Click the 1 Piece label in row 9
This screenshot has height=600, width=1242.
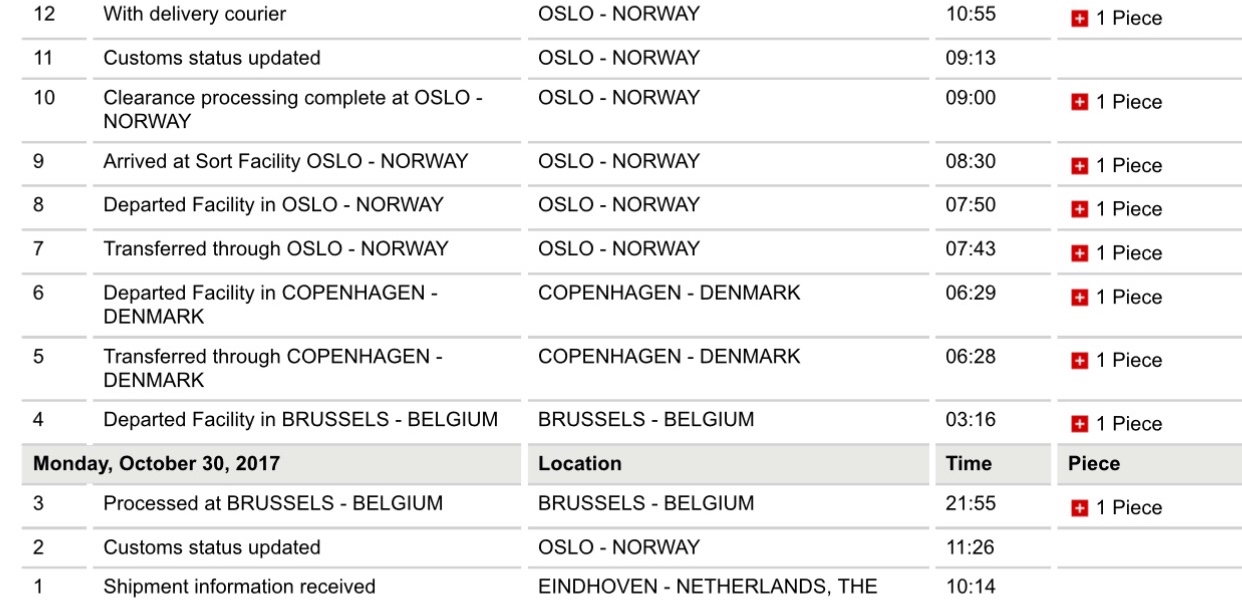click(1129, 166)
